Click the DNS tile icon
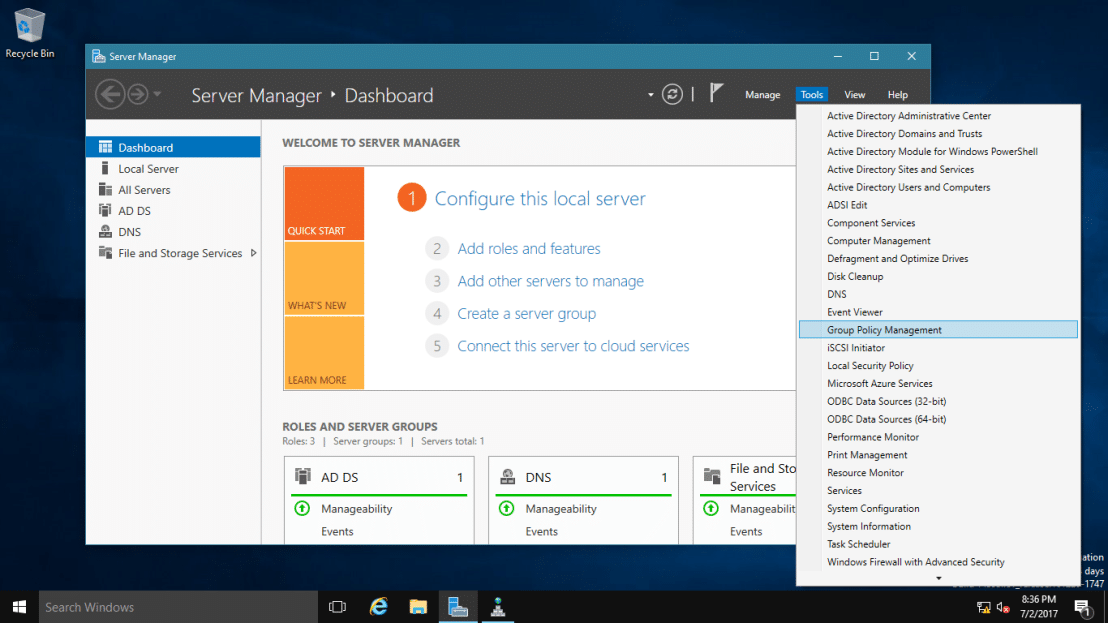The width and height of the screenshot is (1108, 623). click(507, 477)
